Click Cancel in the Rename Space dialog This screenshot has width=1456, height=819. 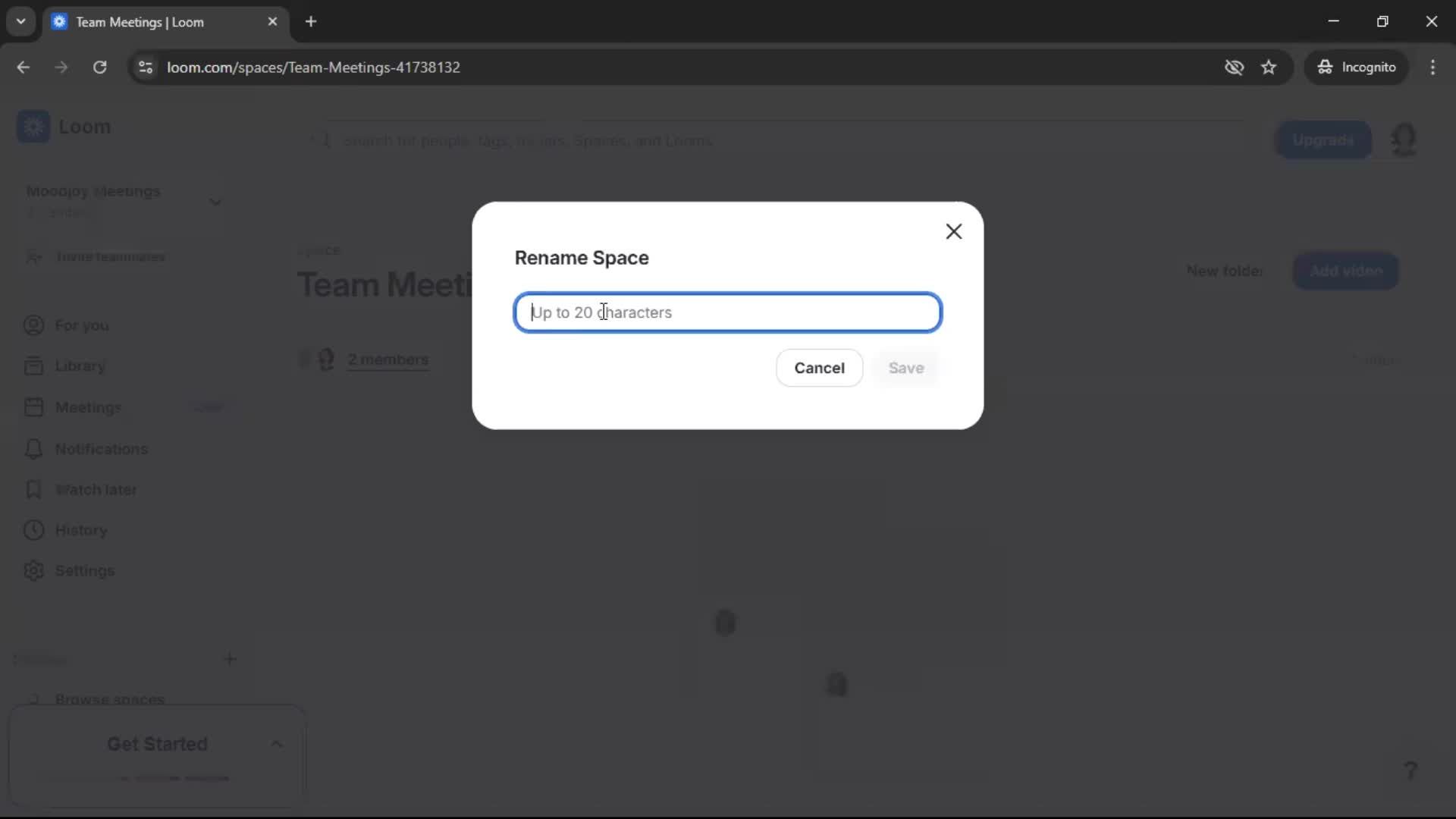[820, 368]
